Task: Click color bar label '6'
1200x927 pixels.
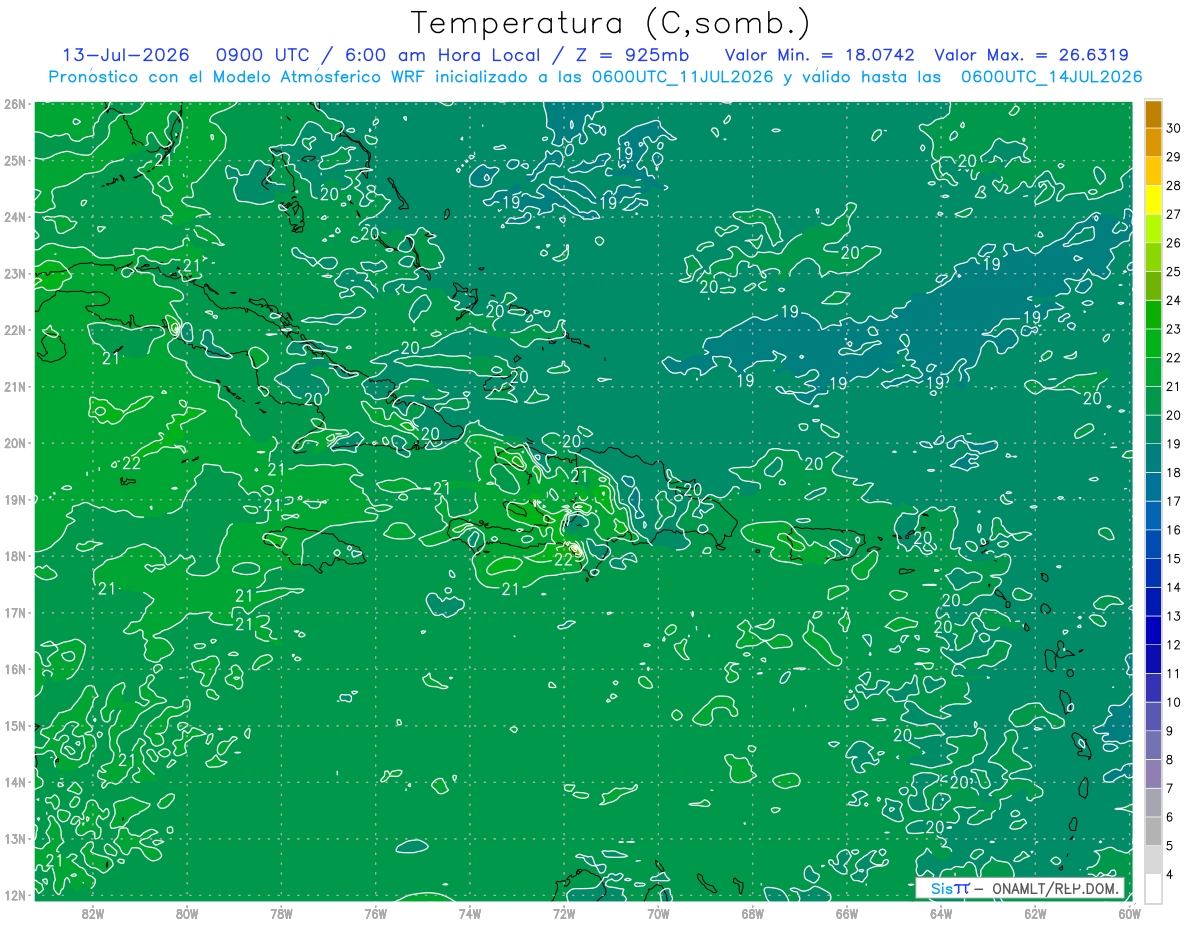Action: point(1172,818)
